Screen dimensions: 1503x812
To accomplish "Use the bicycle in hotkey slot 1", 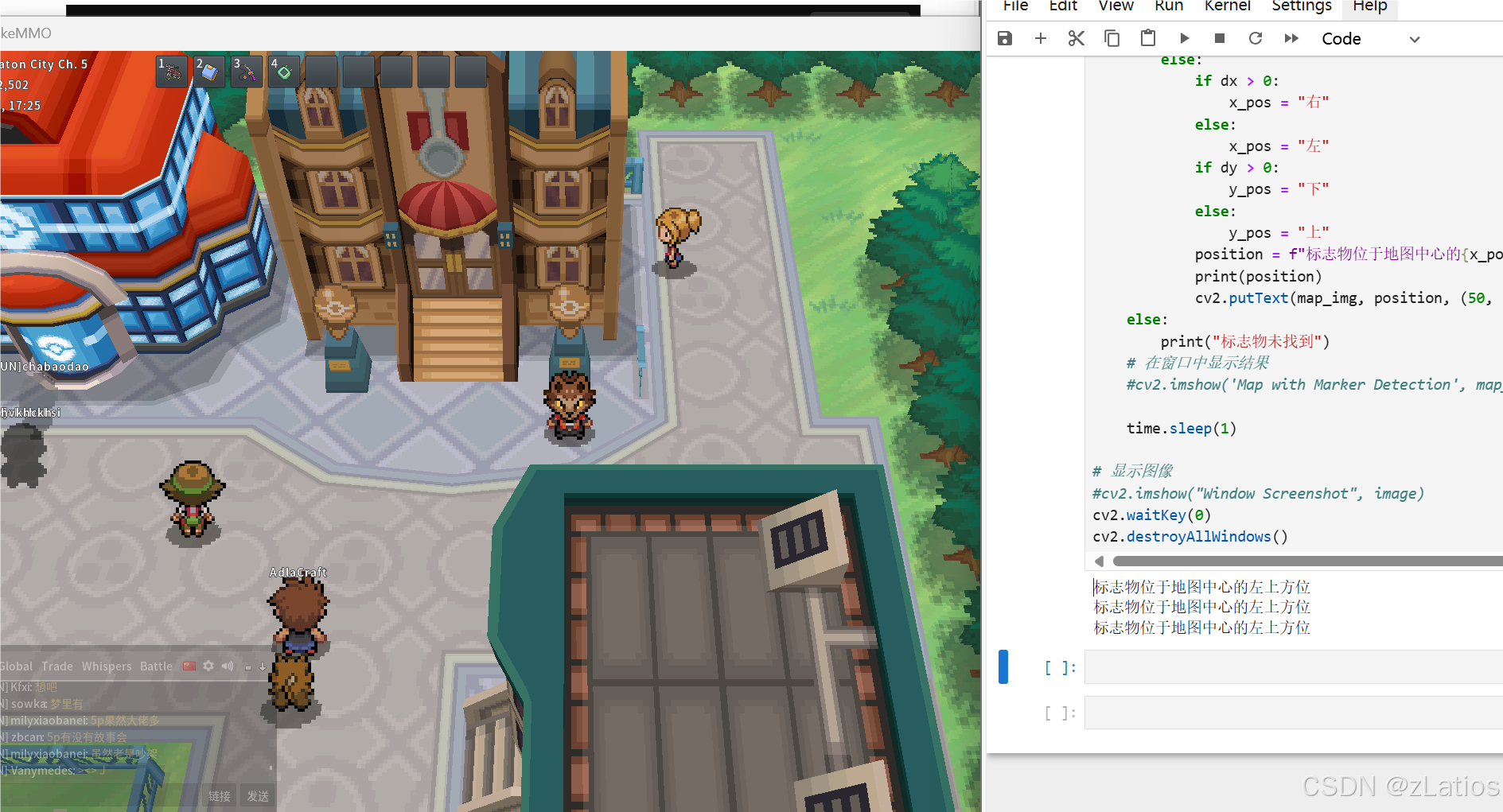I will pos(172,72).
